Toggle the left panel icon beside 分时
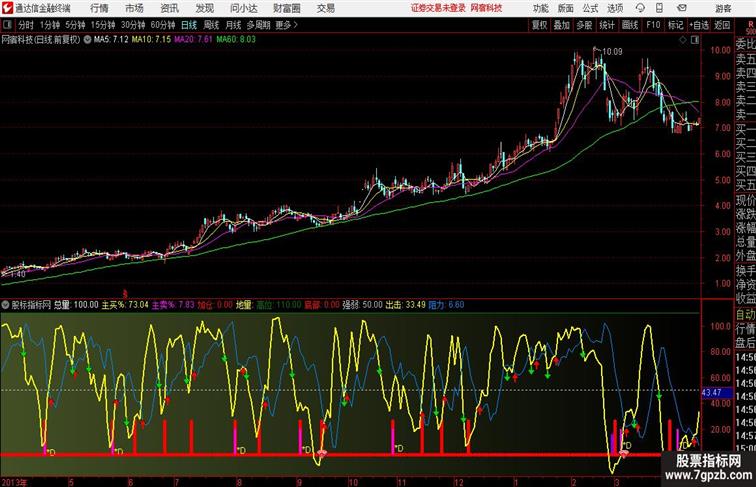 tap(7, 25)
